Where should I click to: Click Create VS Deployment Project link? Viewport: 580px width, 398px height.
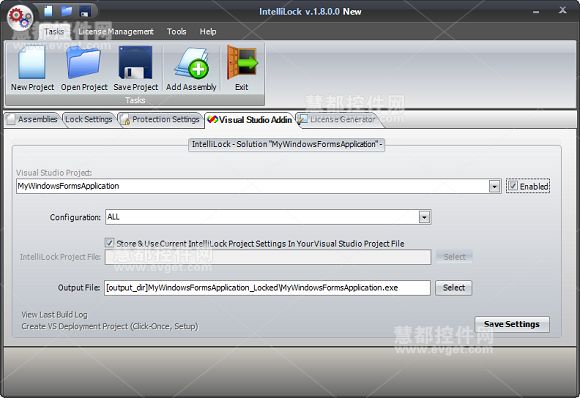(x=110, y=326)
